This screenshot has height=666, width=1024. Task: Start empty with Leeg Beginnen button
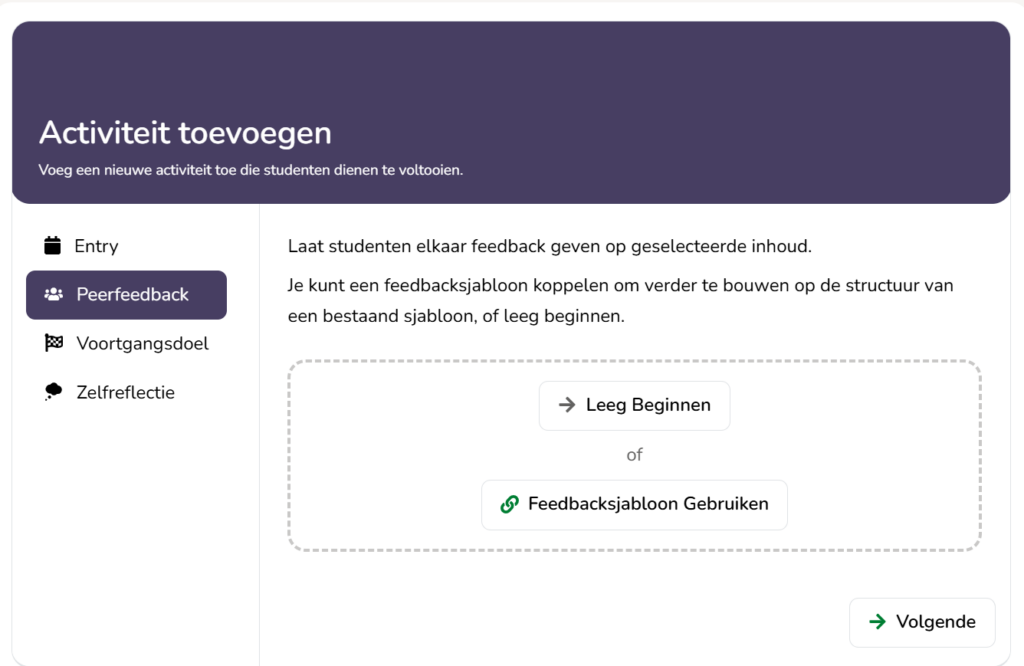pos(634,405)
